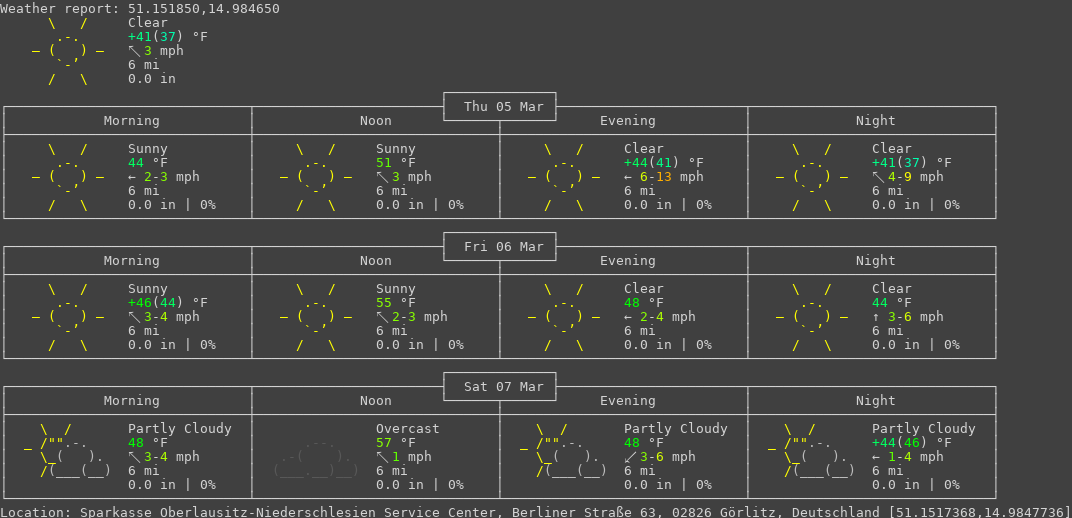Screen dimensions: 1072x518
Task: Click the sun icon for Friday Noon
Action: [x=316, y=317]
